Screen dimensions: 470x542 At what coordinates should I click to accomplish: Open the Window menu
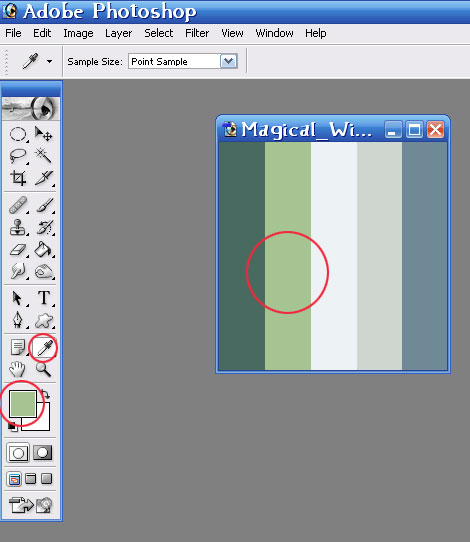click(274, 33)
